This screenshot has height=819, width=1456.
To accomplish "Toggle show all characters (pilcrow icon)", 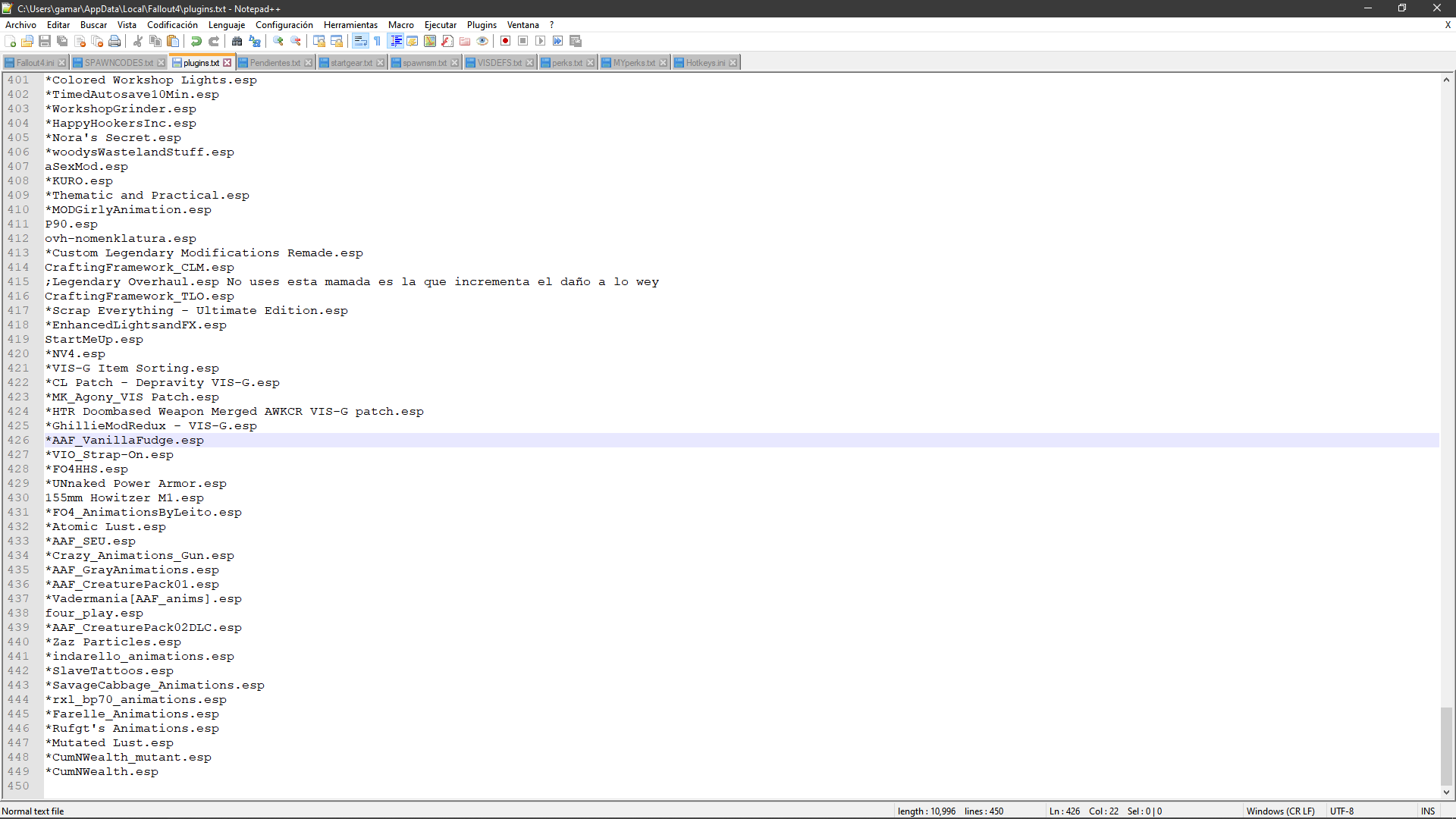I will (x=378, y=41).
